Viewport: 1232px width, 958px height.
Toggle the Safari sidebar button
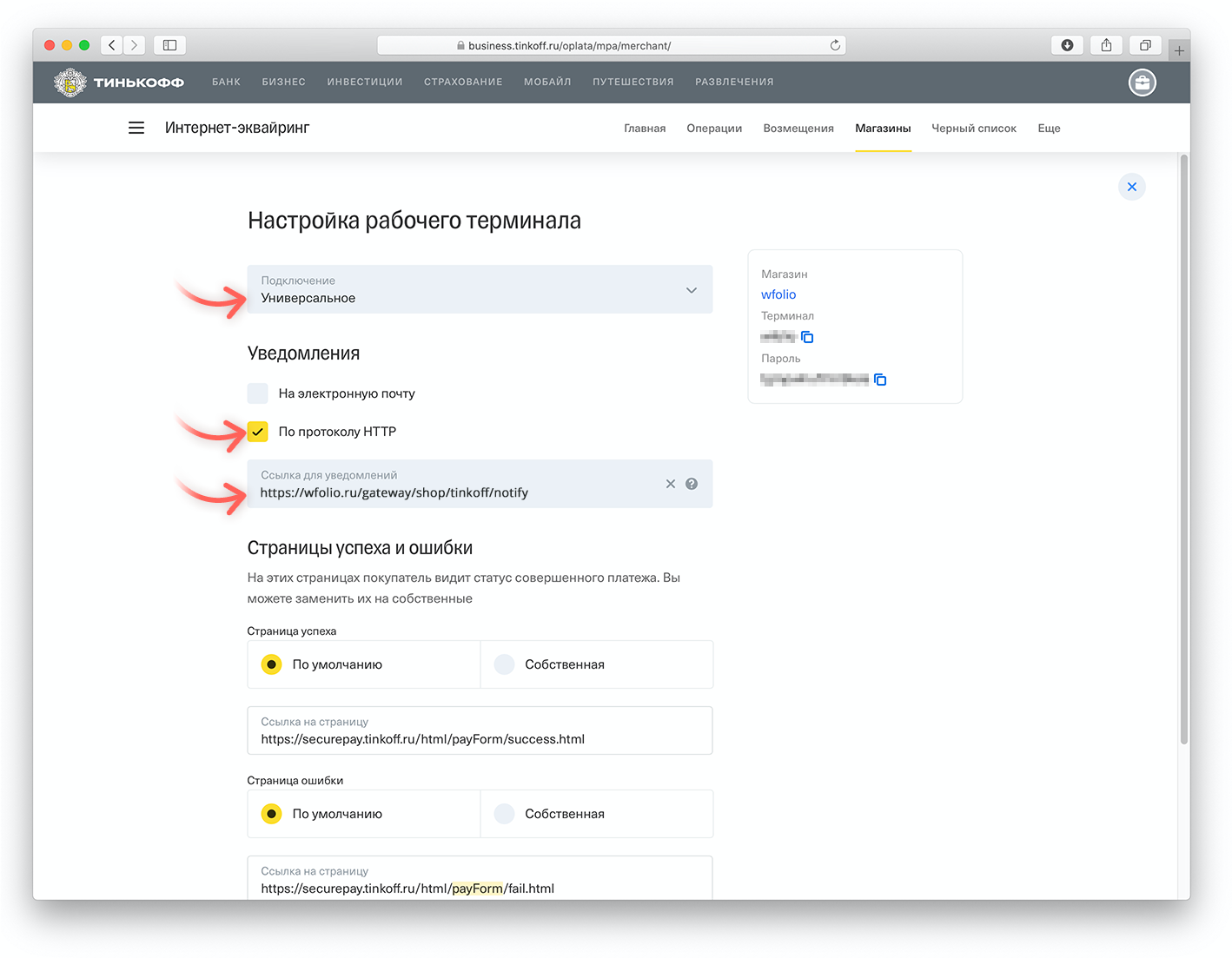click(x=170, y=45)
